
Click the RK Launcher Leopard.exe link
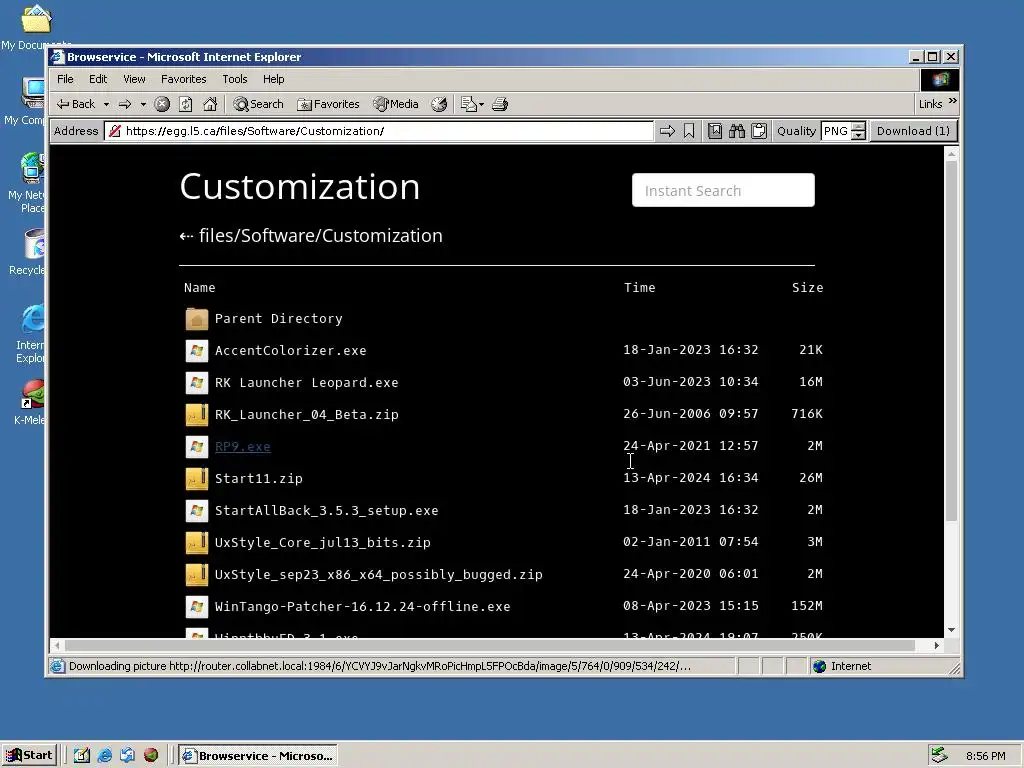point(306,383)
